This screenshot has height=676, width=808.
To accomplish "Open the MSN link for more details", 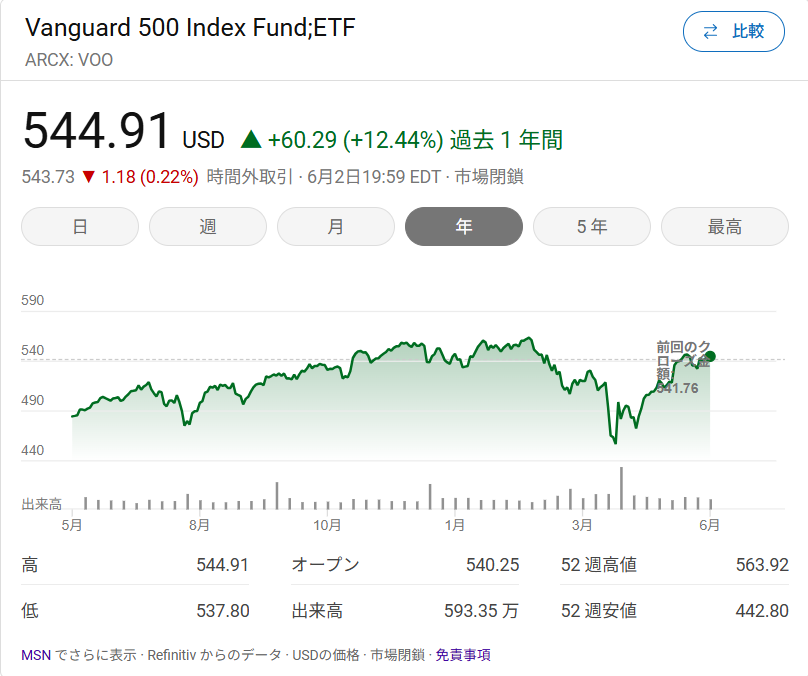I will [x=36, y=656].
